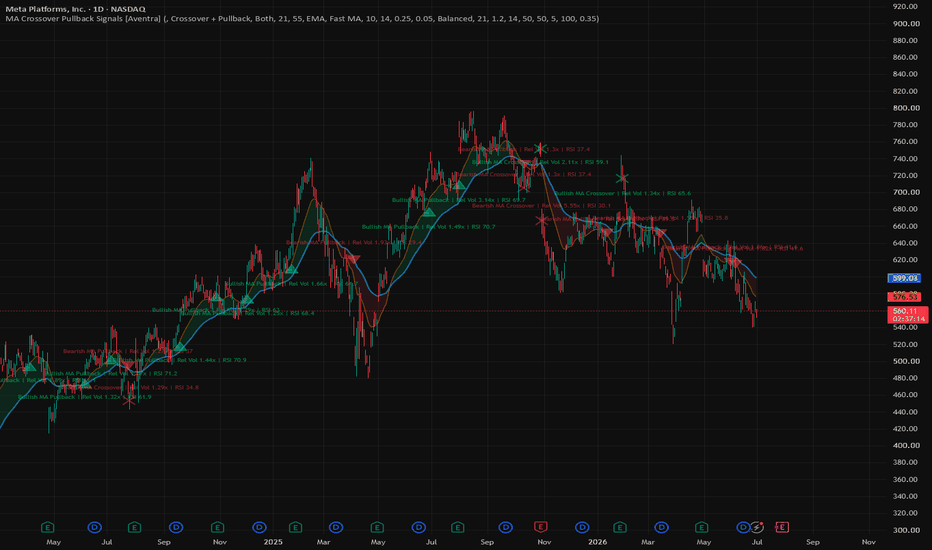Select the 'Bearish MA Crossover | Rel Vol 5.55x' label
This screenshot has height=550, width=932.
541,206
